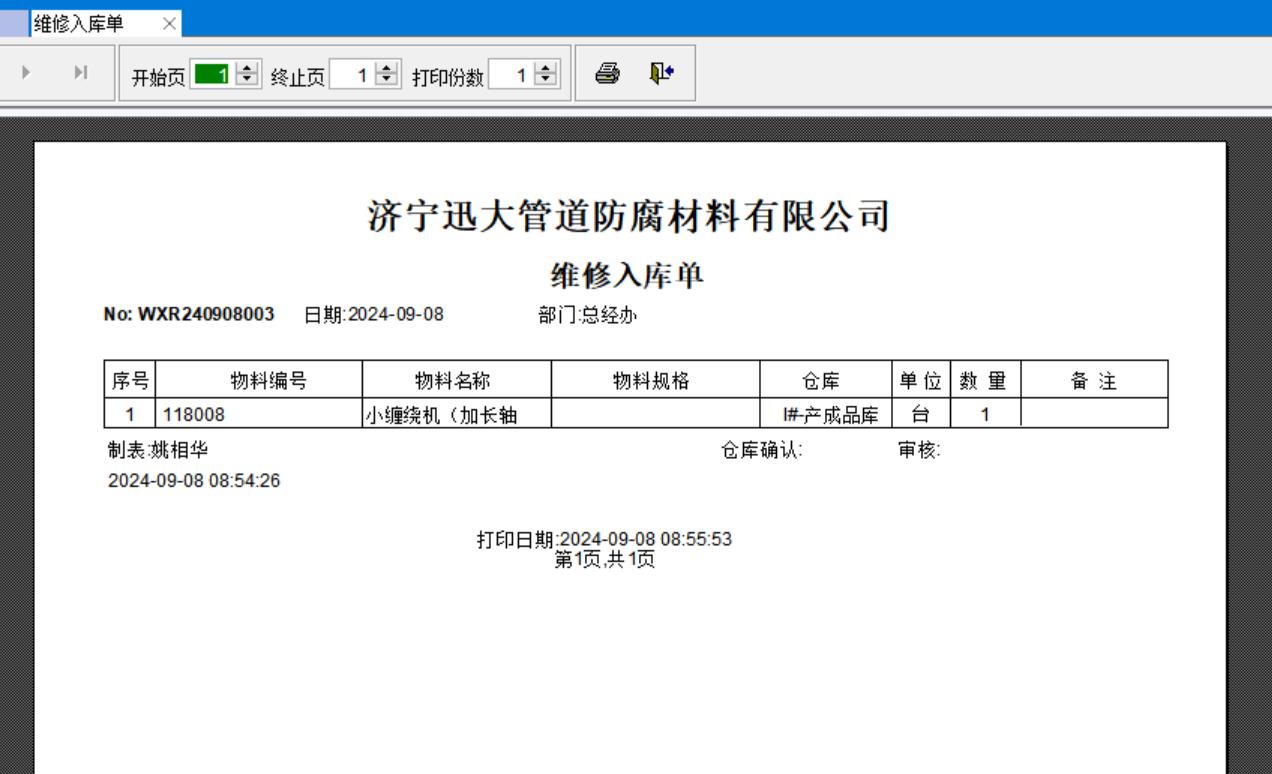Screen dimensions: 1272x774
Task: Click the exit door icon
Action: click(x=661, y=73)
